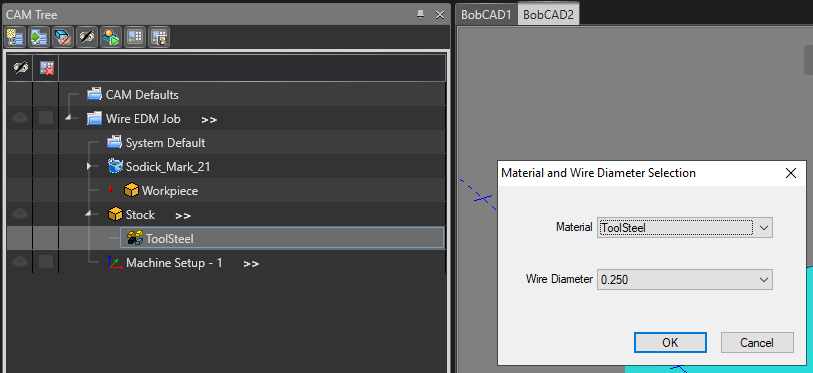Click the System Default folder icon

coord(114,143)
